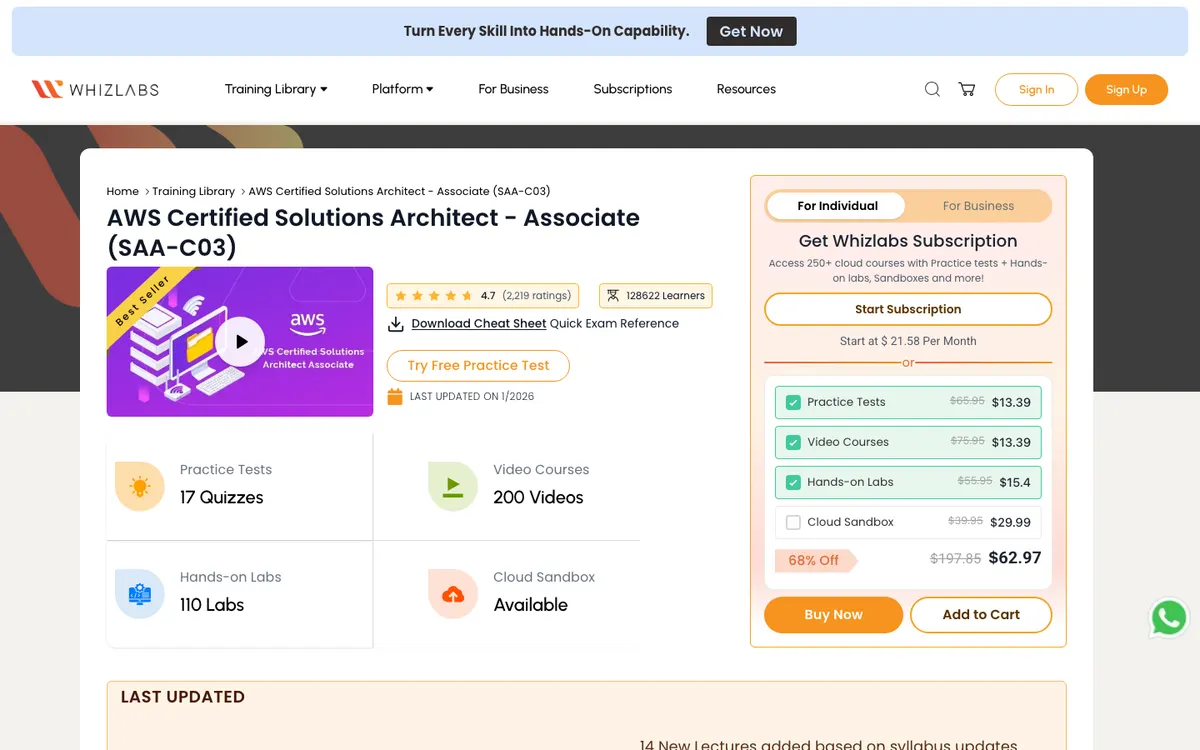The width and height of the screenshot is (1200, 750).
Task: Play the course preview video
Action: pyautogui.click(x=241, y=341)
